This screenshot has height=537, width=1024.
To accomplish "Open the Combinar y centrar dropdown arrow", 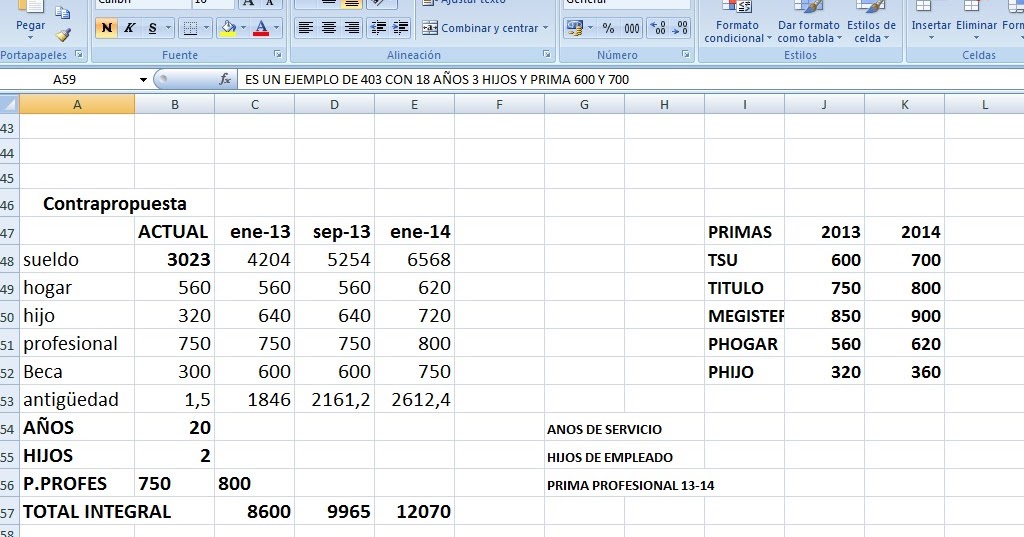I will point(545,28).
